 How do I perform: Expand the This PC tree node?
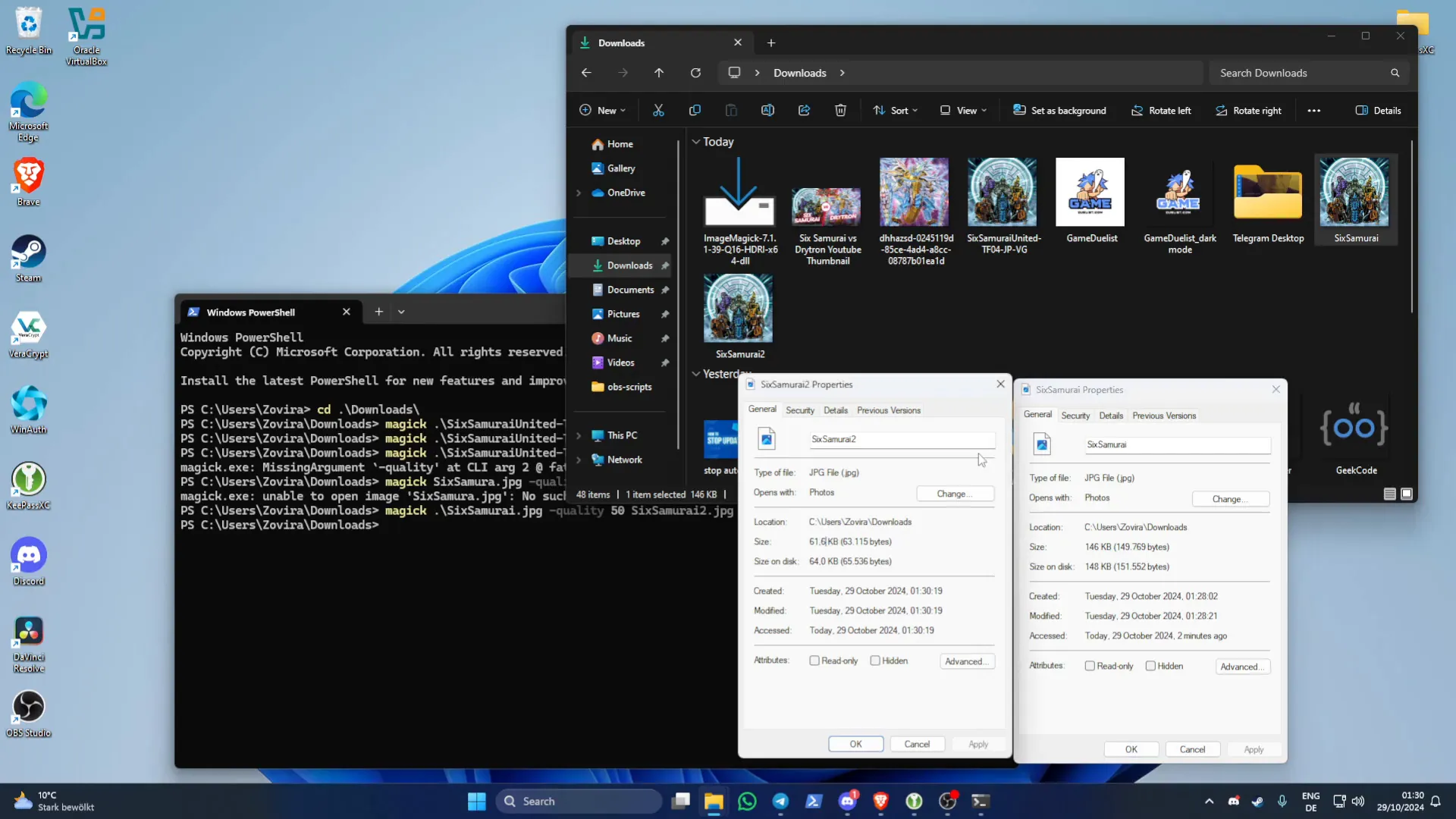click(578, 434)
